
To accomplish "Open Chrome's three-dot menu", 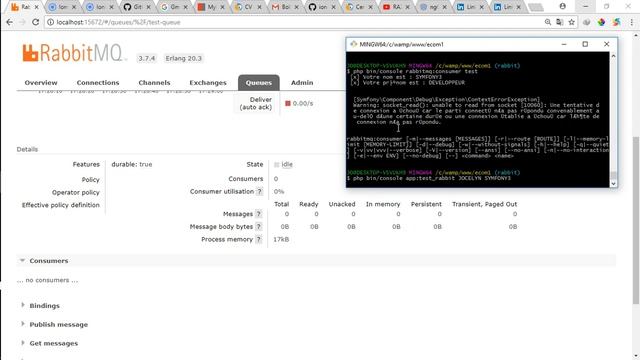I will (x=632, y=22).
